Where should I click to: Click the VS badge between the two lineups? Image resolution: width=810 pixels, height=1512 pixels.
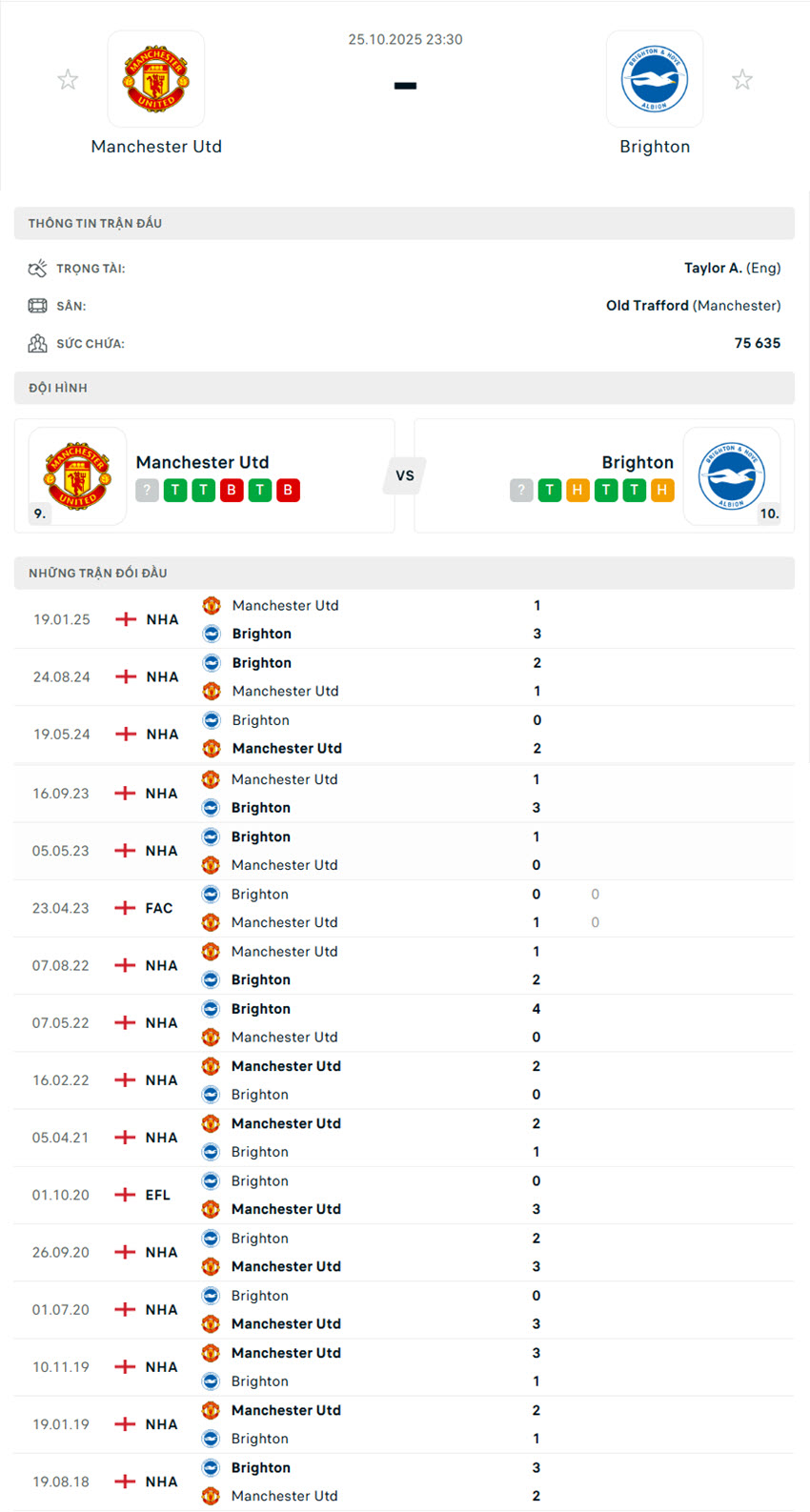[404, 475]
